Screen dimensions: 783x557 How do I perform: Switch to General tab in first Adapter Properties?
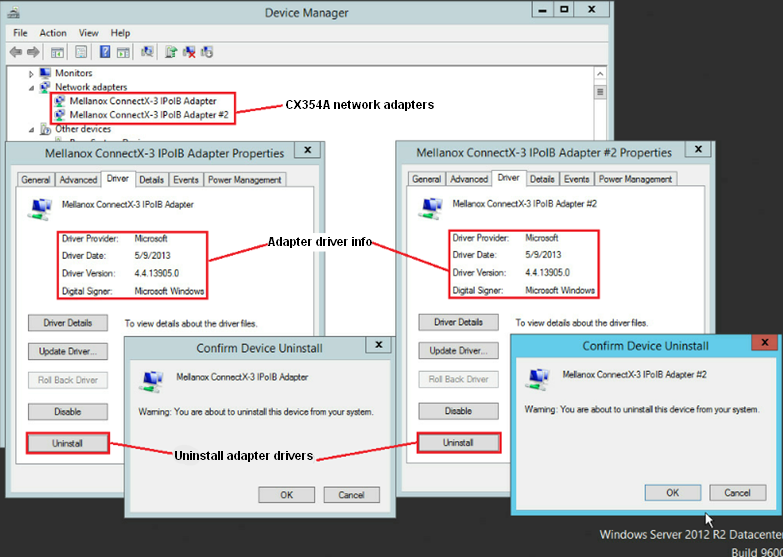tap(35, 180)
